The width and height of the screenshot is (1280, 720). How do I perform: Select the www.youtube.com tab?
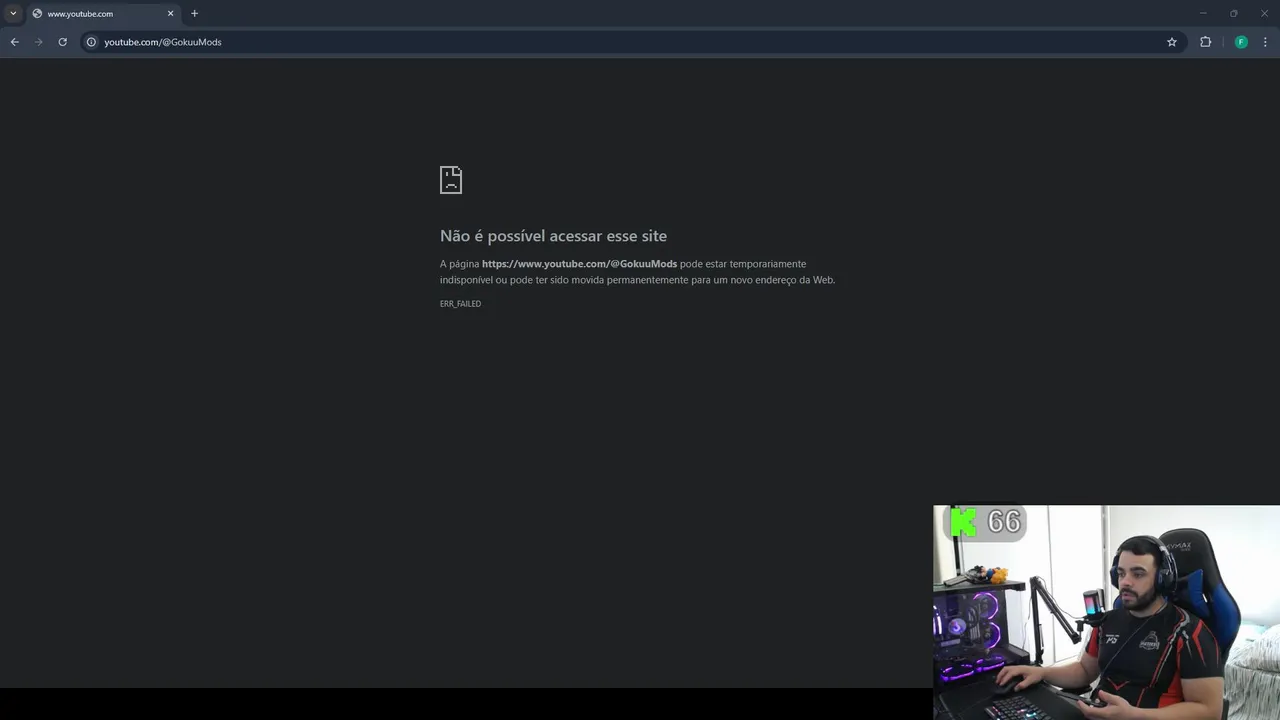[103, 14]
